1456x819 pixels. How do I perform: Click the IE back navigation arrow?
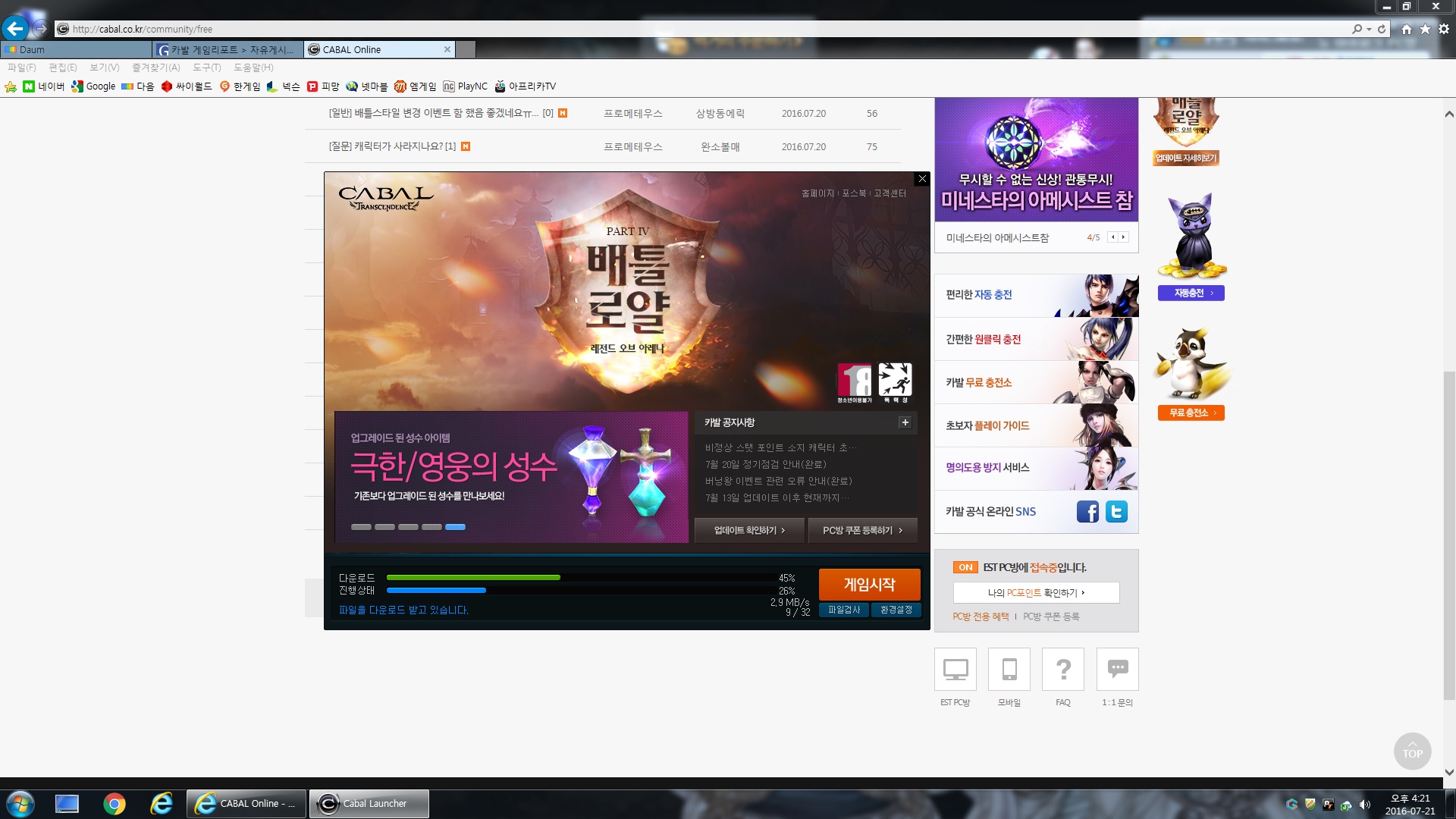coord(15,29)
